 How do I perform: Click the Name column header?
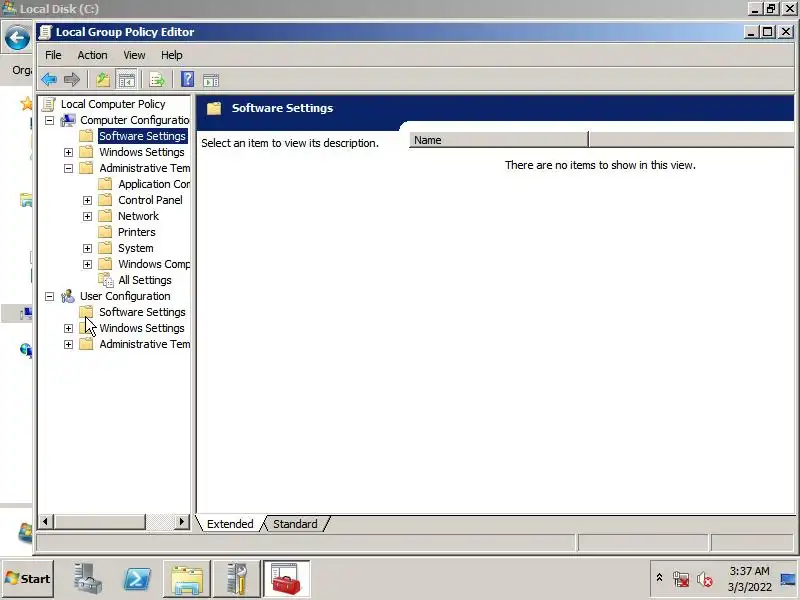498,140
